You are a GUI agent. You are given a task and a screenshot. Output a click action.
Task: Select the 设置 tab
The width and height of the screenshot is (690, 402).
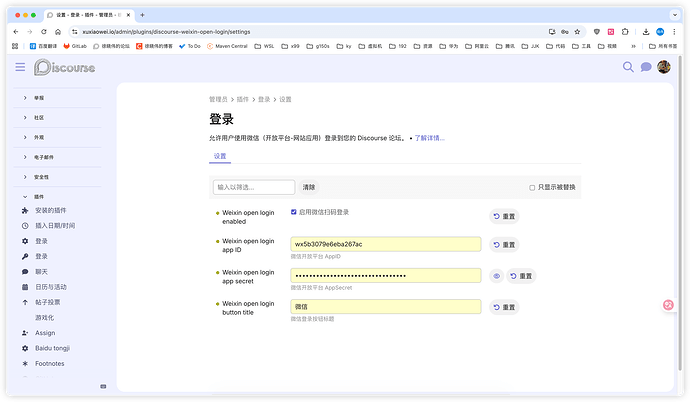[220, 156]
